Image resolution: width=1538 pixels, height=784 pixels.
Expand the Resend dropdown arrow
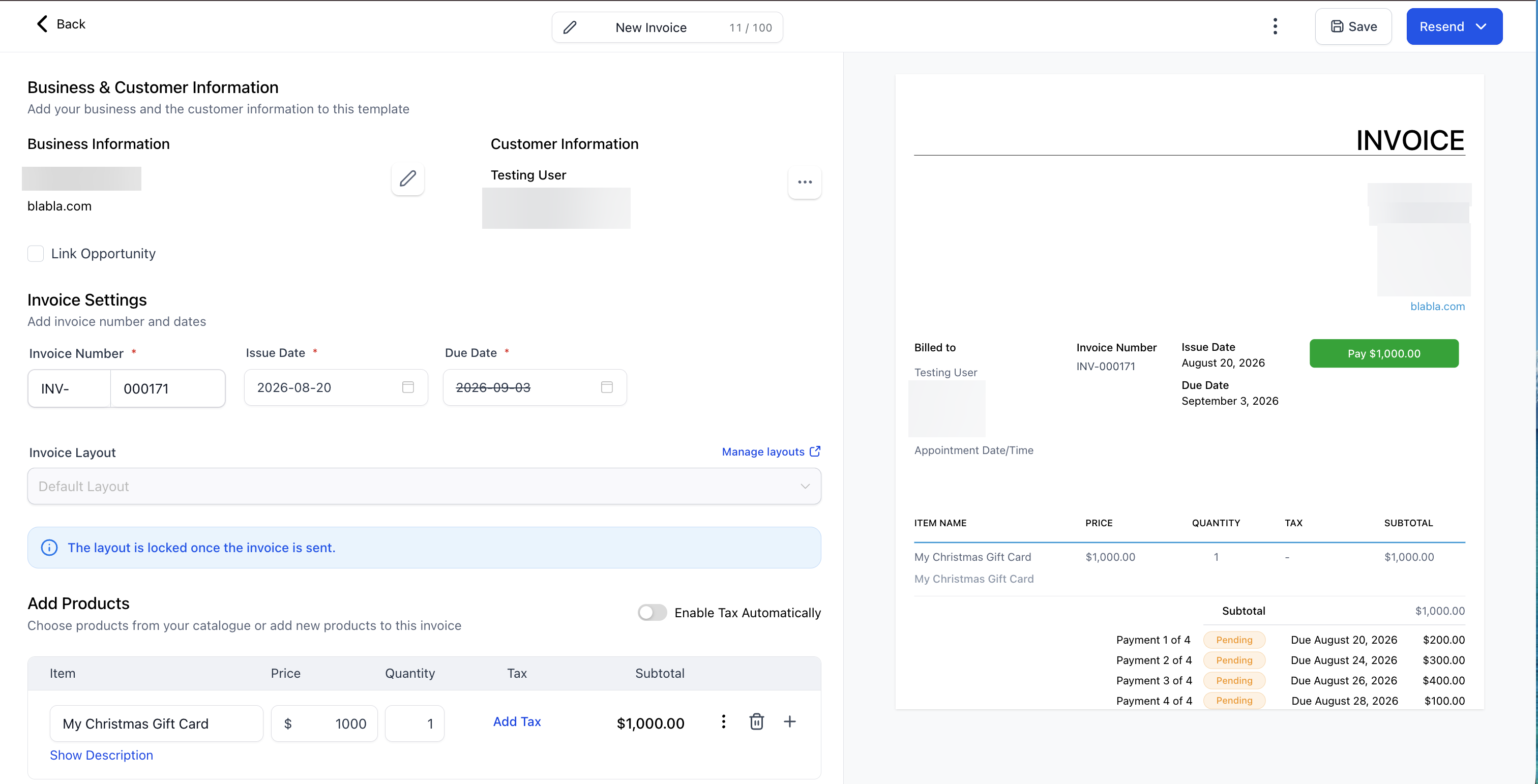(1481, 26)
